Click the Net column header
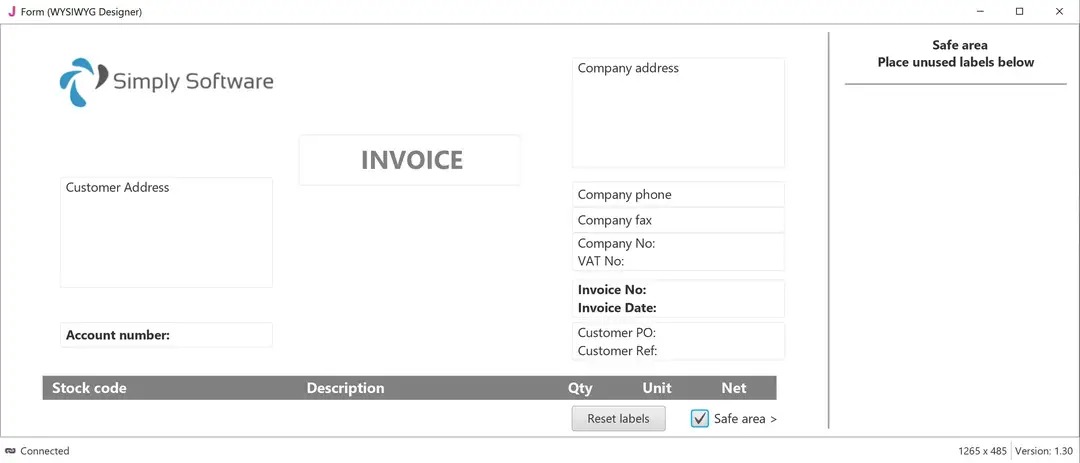The width and height of the screenshot is (1080, 463). click(x=734, y=388)
